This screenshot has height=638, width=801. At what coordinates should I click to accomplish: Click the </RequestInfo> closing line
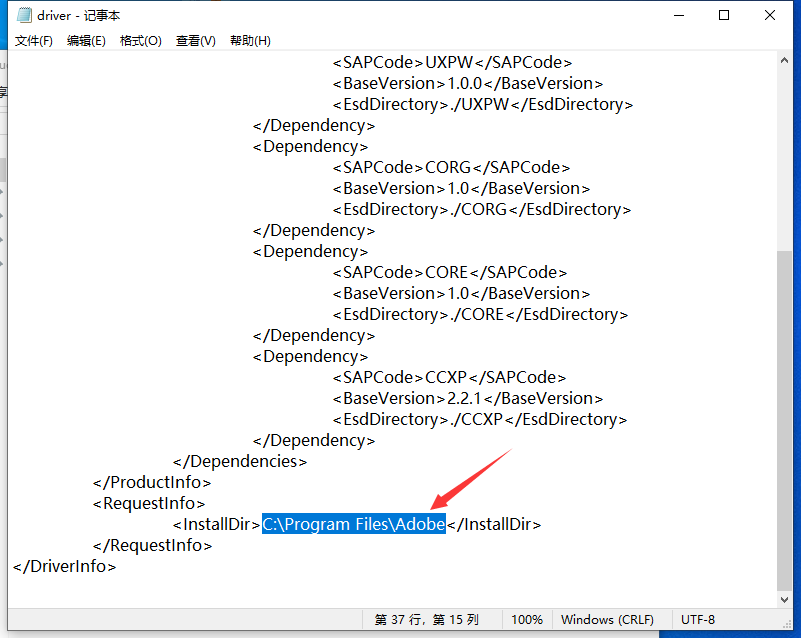tap(152, 545)
